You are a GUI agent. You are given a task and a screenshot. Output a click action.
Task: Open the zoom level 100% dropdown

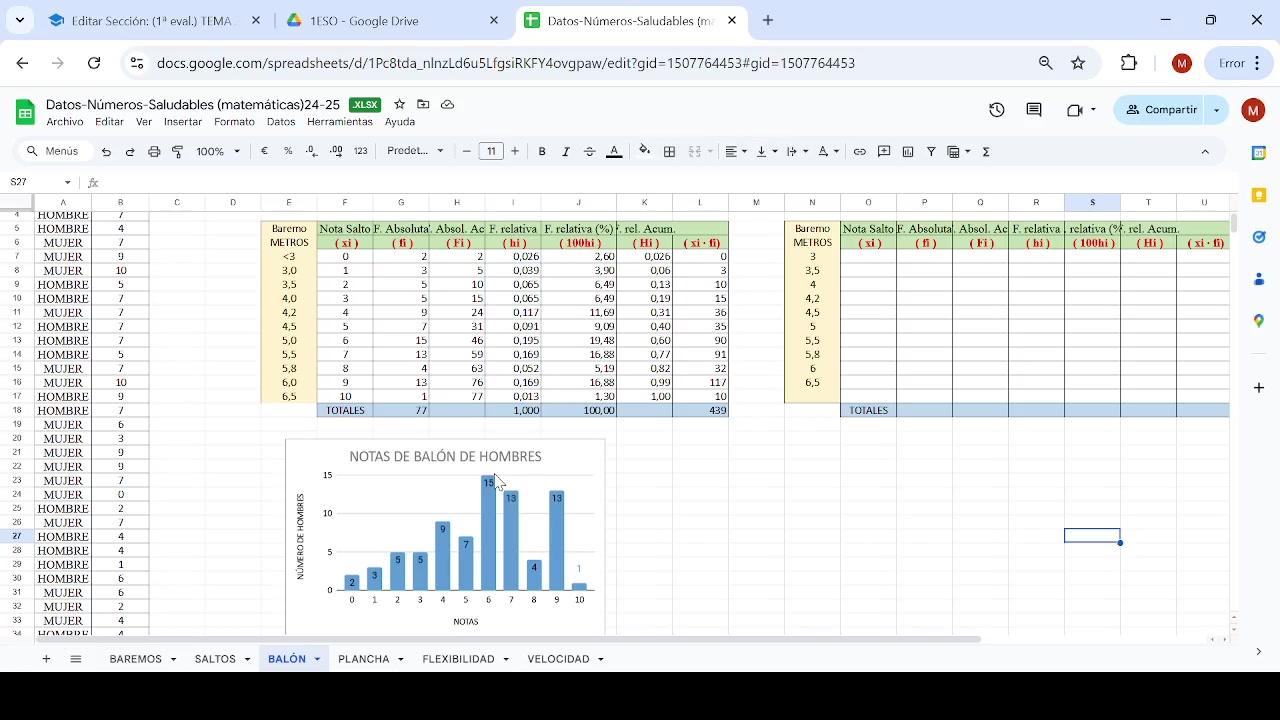point(218,152)
